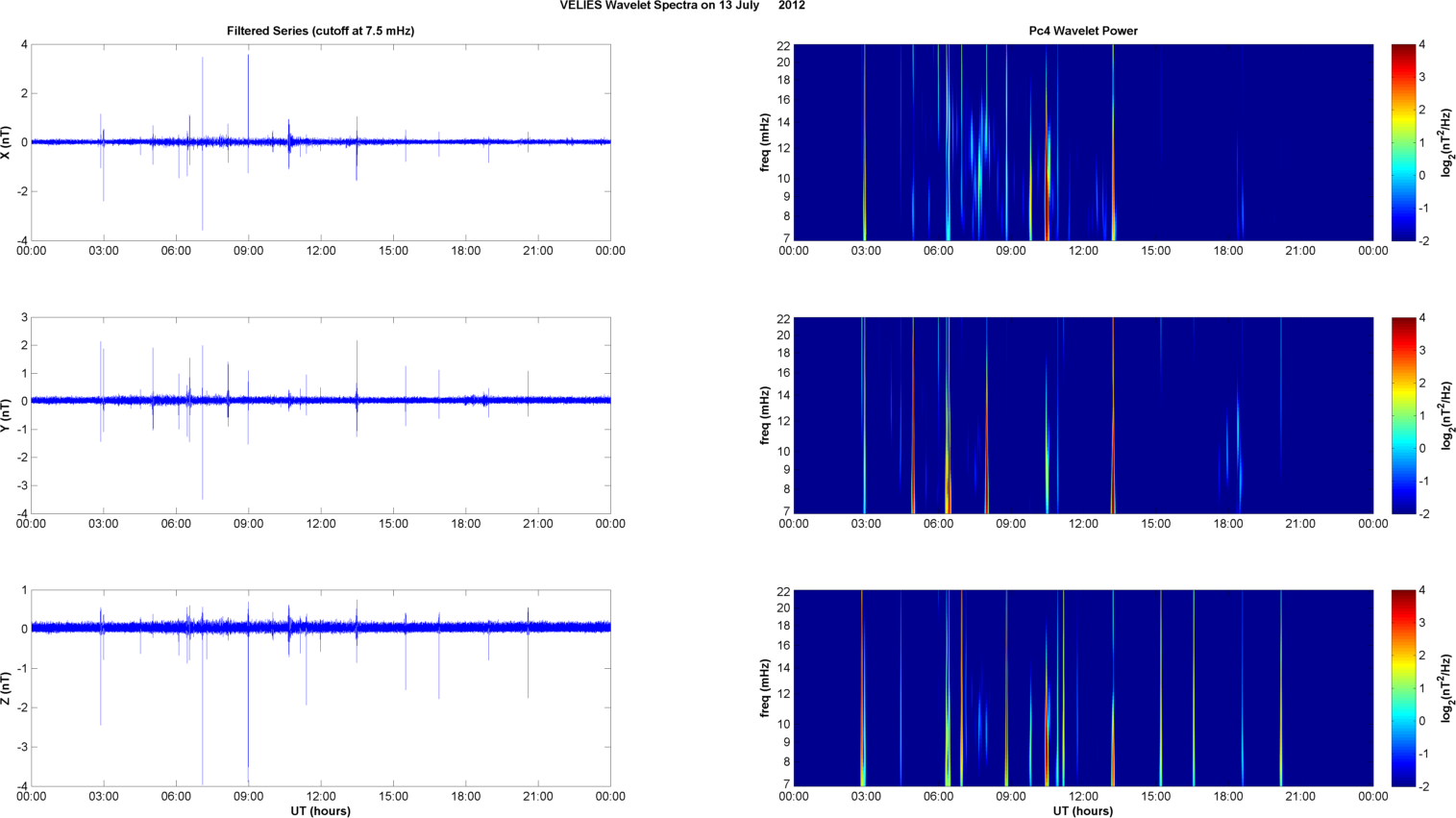Image resolution: width=1456 pixels, height=818 pixels.
Task: Select the 'Y (nT)' axis label
Action: (x=7, y=415)
